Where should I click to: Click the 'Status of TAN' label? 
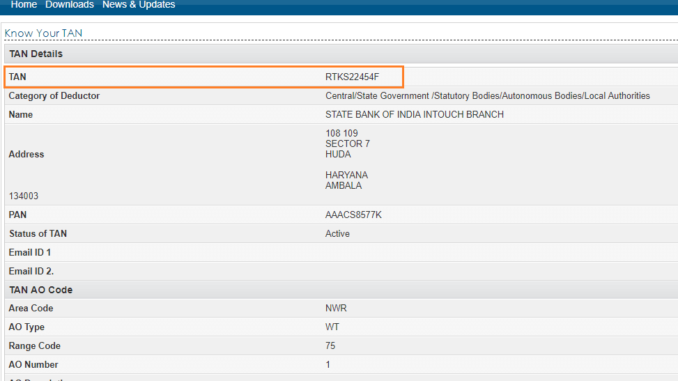click(x=38, y=234)
